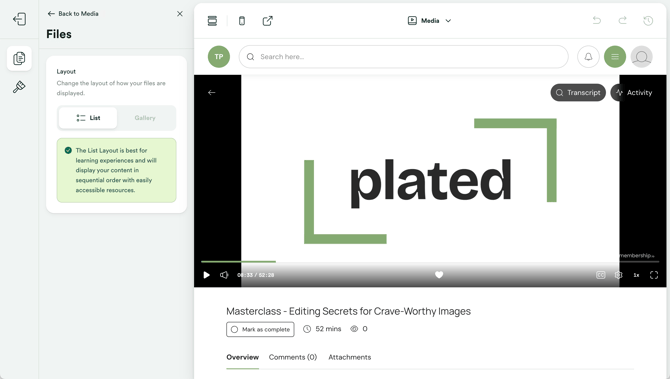670x379 pixels.
Task: Toggle closed captions CC
Action: [x=600, y=275]
